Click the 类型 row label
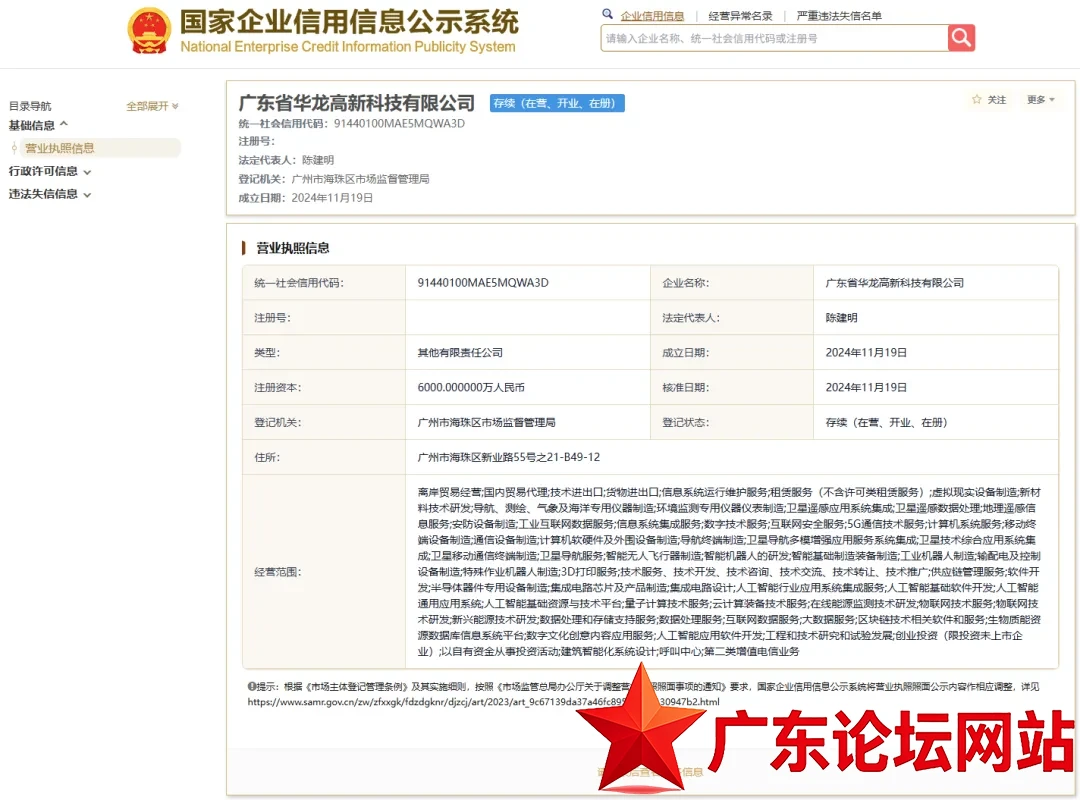1080x800 pixels. tap(267, 353)
